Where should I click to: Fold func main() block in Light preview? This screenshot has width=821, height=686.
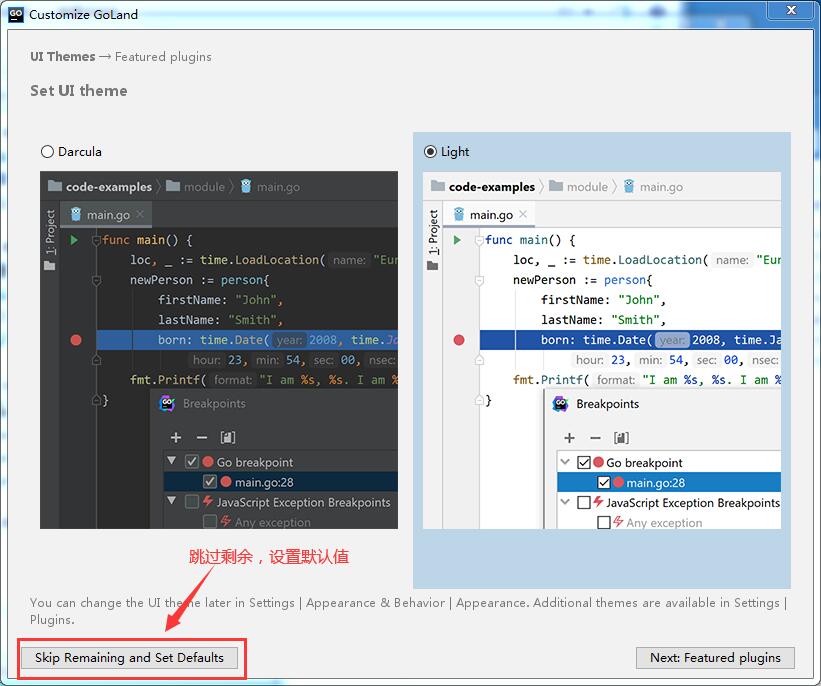[479, 240]
